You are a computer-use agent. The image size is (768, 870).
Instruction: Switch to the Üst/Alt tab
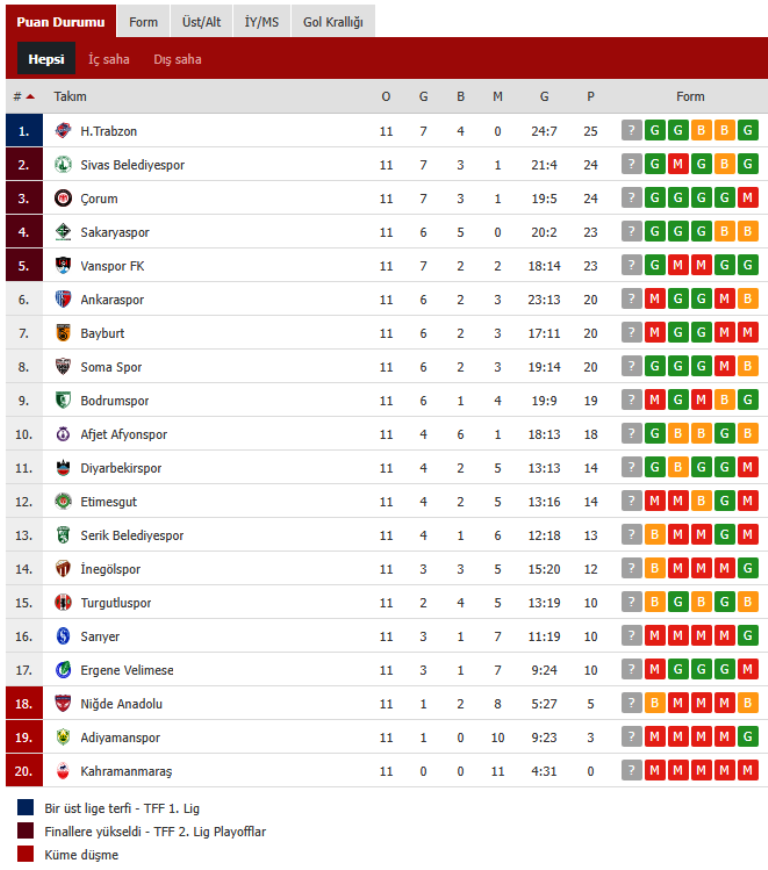pyautogui.click(x=201, y=22)
